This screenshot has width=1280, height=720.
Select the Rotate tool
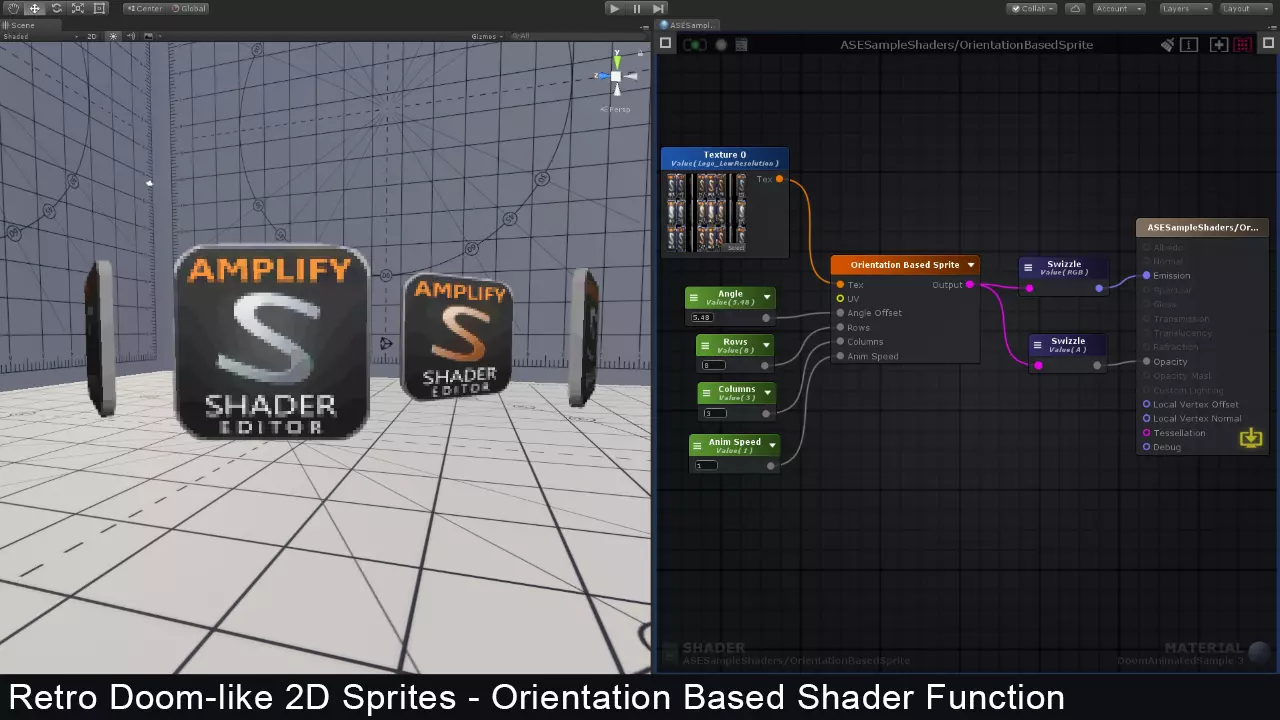55,8
